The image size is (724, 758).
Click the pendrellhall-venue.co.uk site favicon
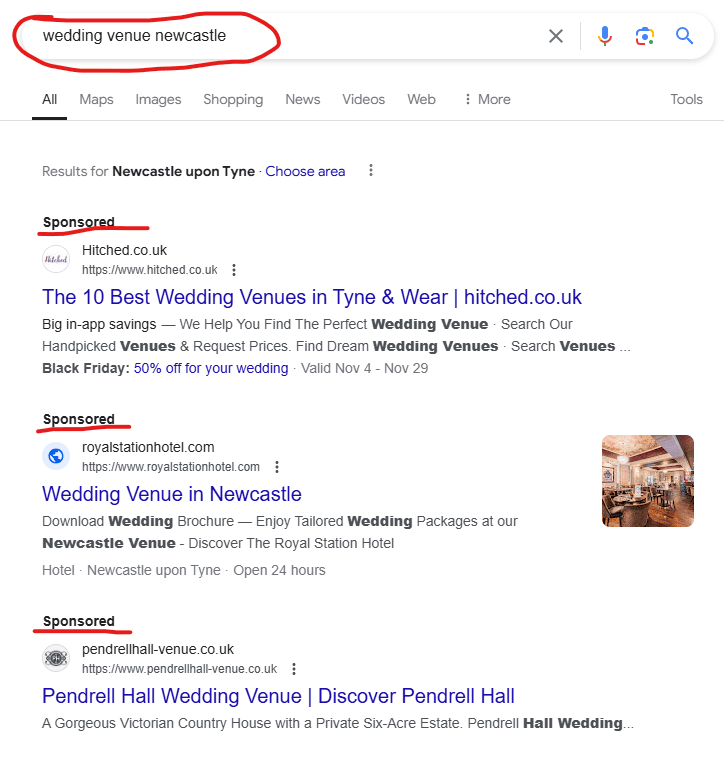click(56, 658)
